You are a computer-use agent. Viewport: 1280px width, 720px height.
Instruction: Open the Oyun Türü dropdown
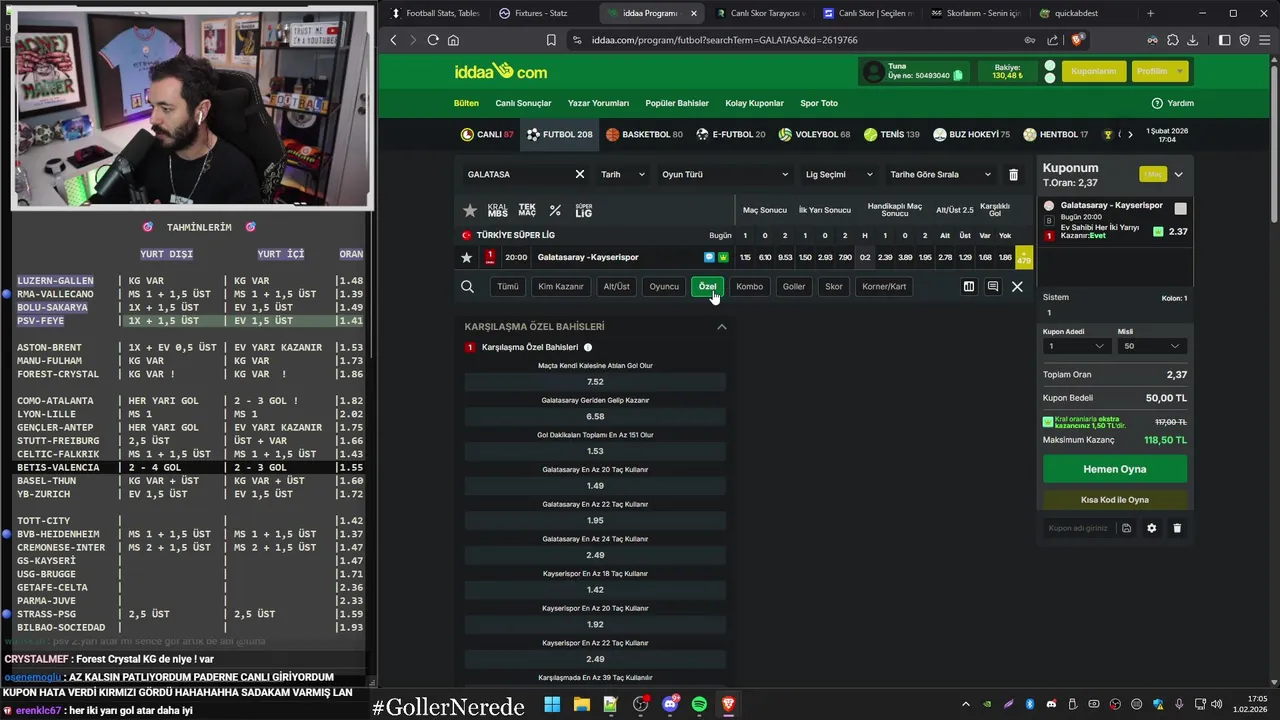pyautogui.click(x=725, y=174)
